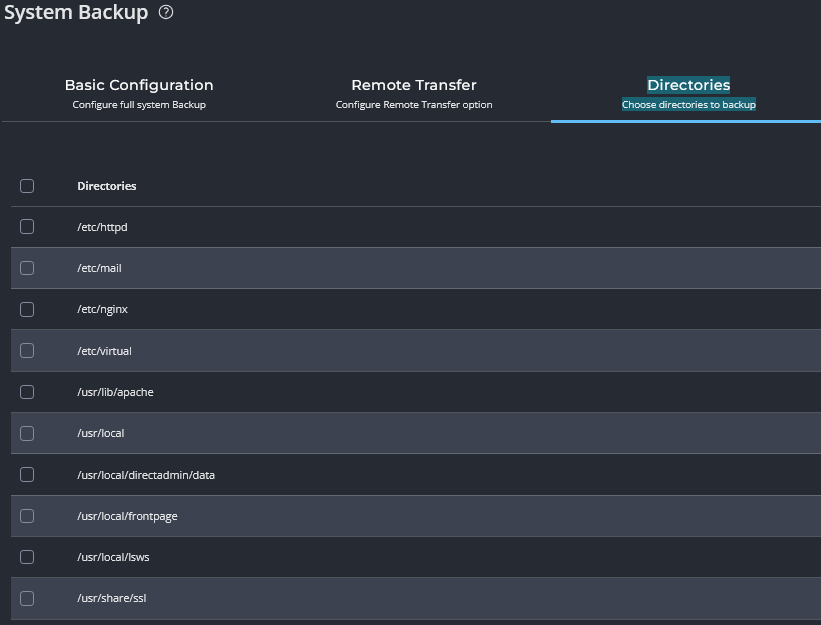Click the 'Configure full system Backup' subtitle

(x=139, y=105)
